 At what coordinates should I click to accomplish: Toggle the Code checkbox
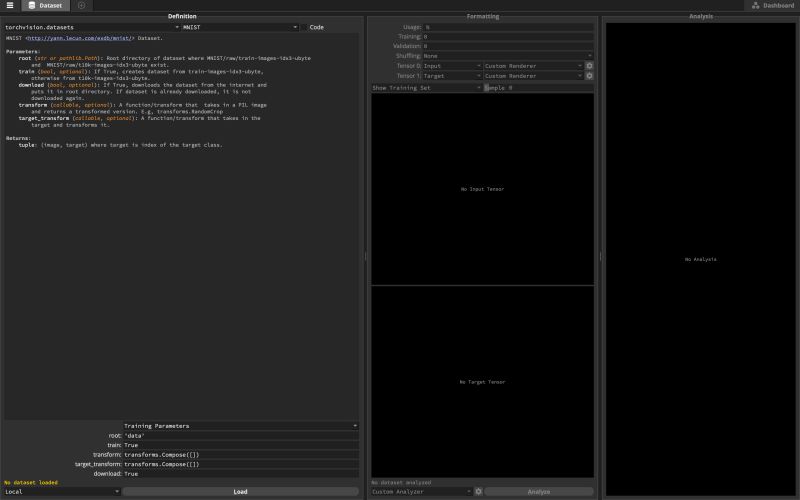(x=304, y=28)
